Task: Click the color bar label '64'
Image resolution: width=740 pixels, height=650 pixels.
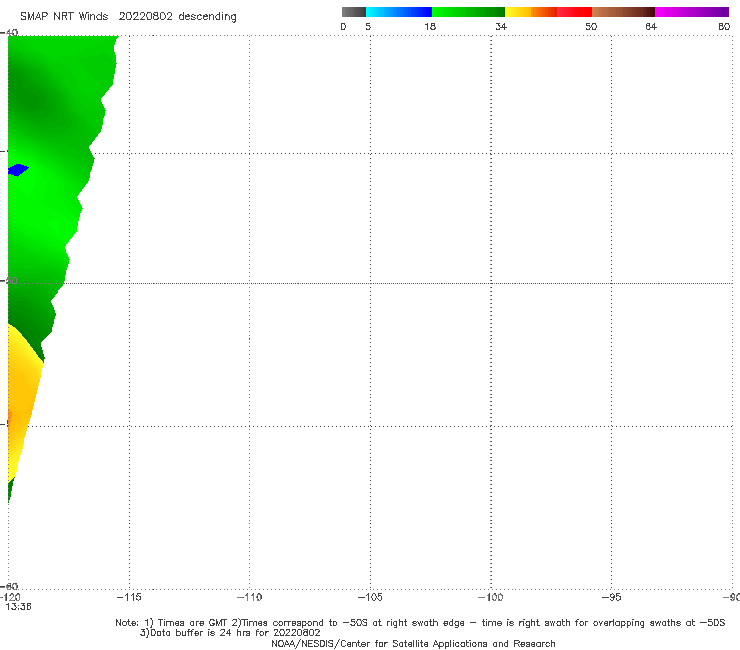Action: (651, 27)
